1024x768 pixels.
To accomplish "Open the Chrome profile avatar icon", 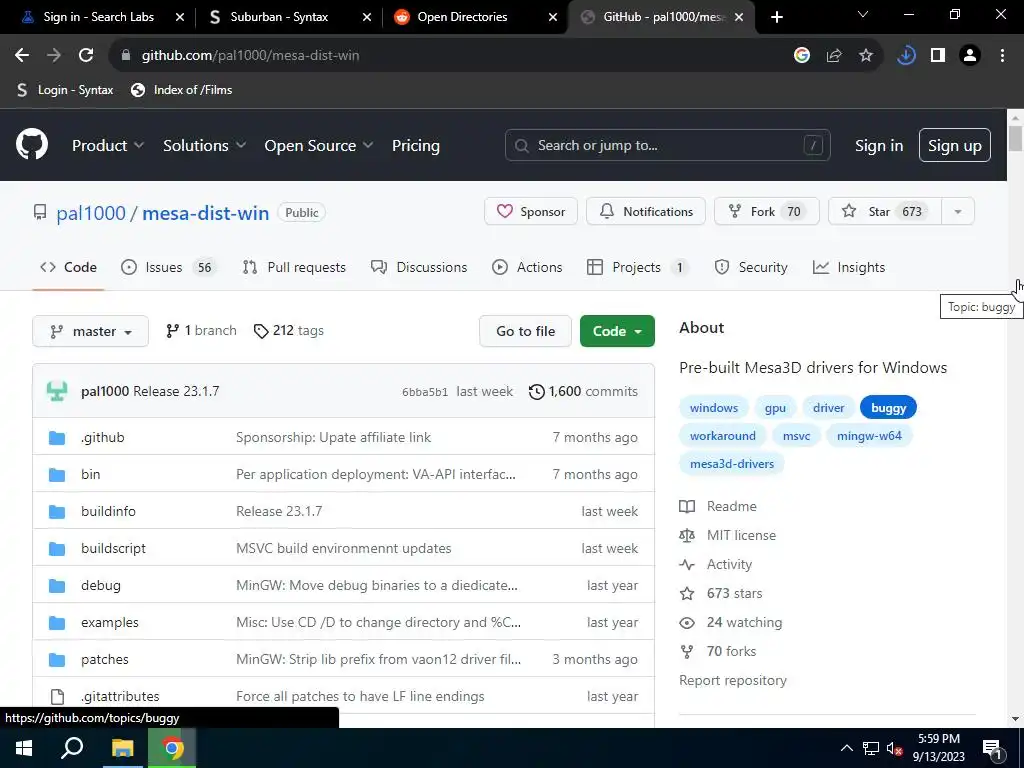I will [970, 56].
